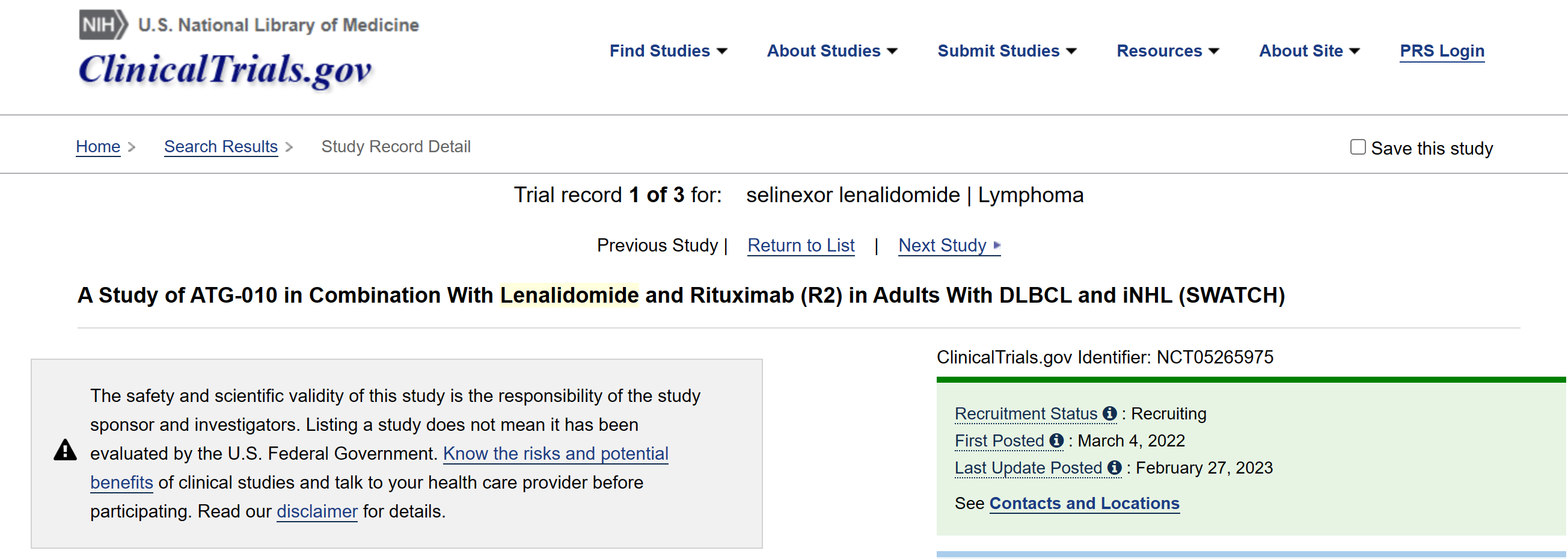
Task: Click info icon beside Recruitment Status
Action: coord(1110,413)
